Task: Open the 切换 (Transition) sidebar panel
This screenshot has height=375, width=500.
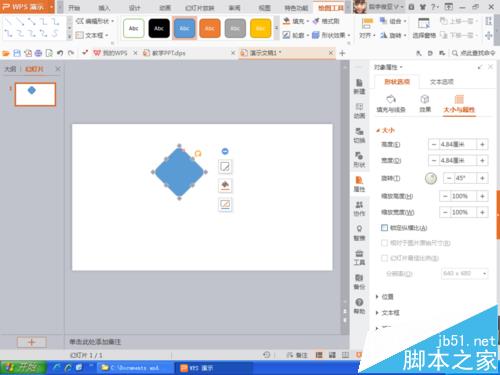Action: click(359, 135)
